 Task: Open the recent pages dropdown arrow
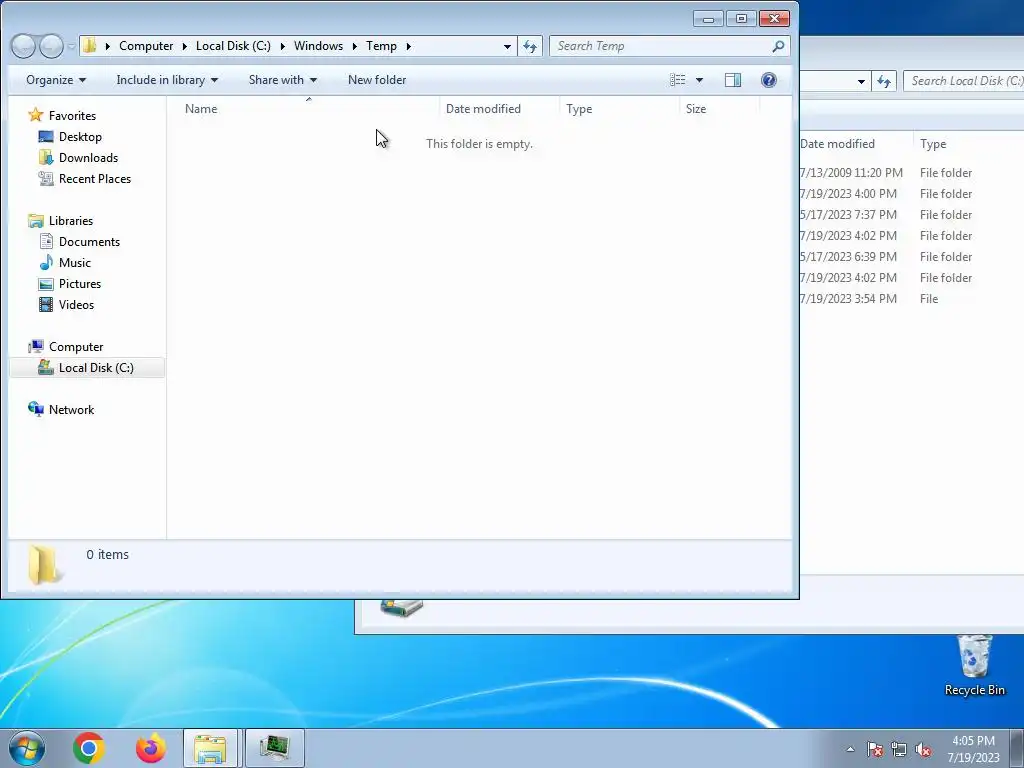(71, 46)
